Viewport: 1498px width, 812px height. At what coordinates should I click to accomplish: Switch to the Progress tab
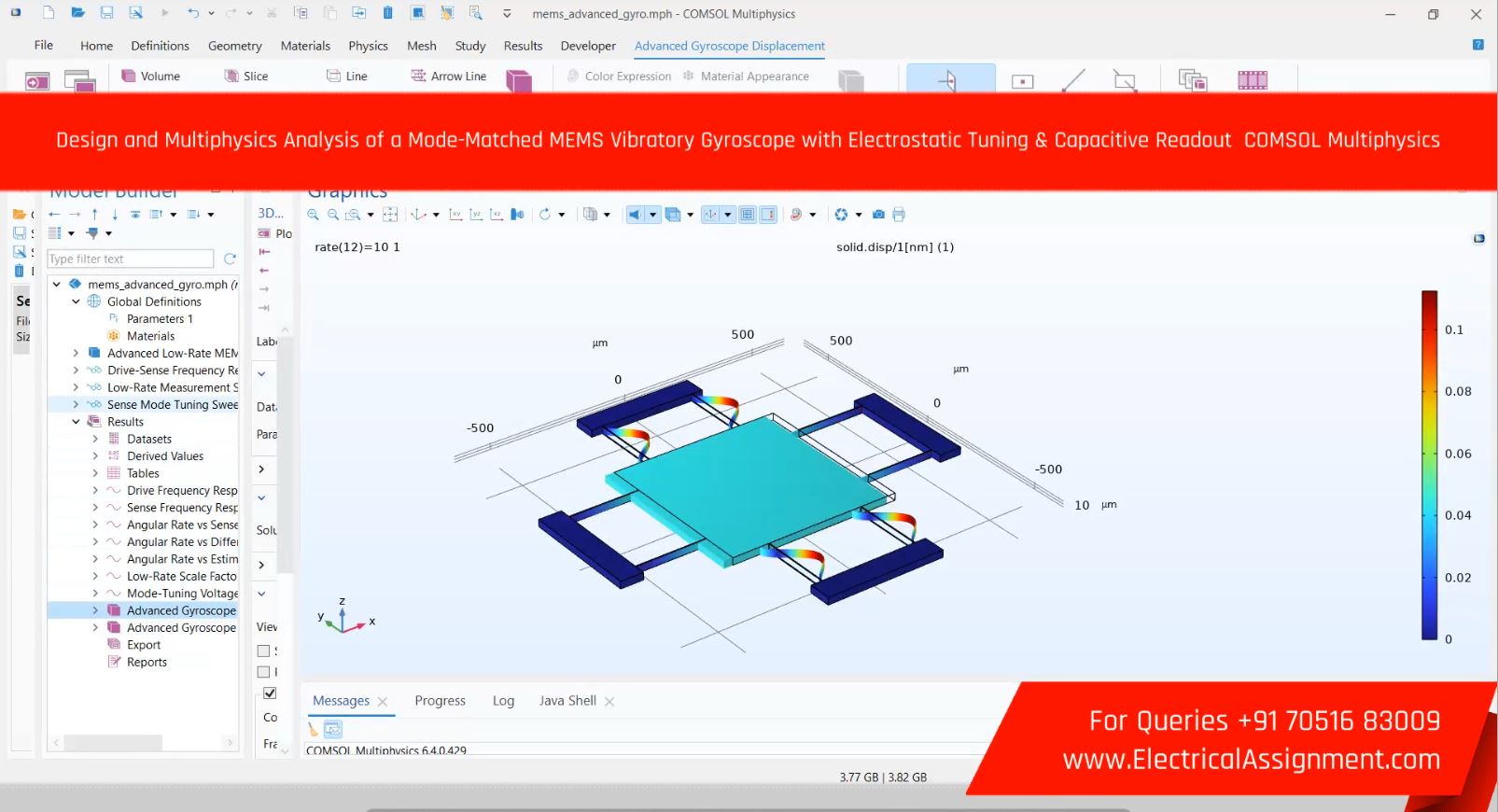tap(440, 701)
